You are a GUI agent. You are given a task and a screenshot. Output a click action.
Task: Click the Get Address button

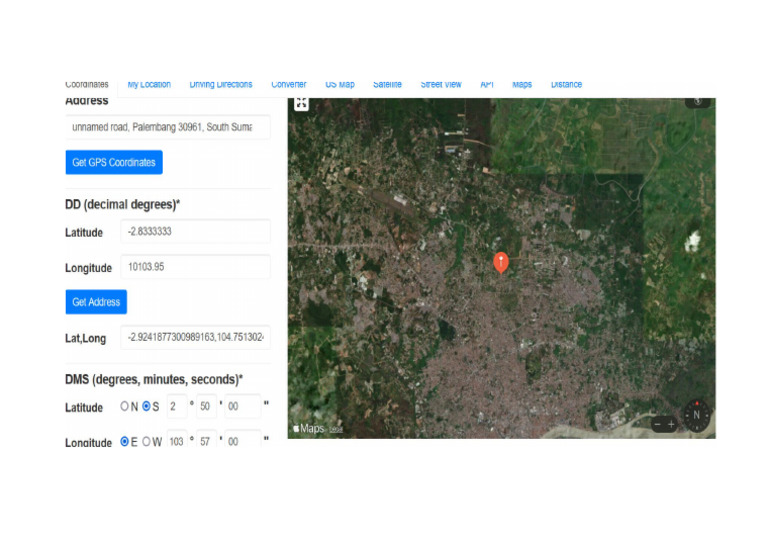tap(96, 302)
